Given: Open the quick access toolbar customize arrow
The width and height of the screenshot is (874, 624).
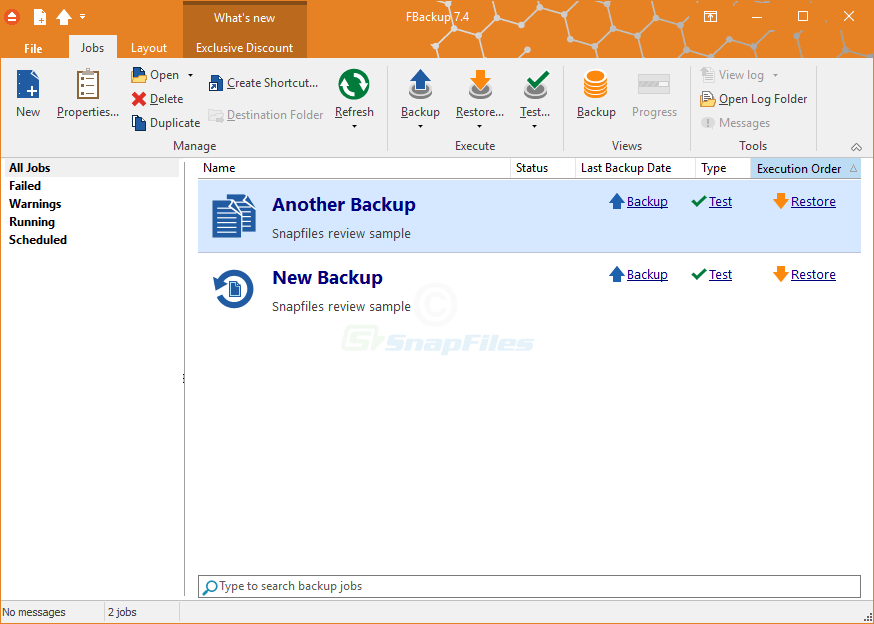Looking at the screenshot, I should tap(82, 17).
